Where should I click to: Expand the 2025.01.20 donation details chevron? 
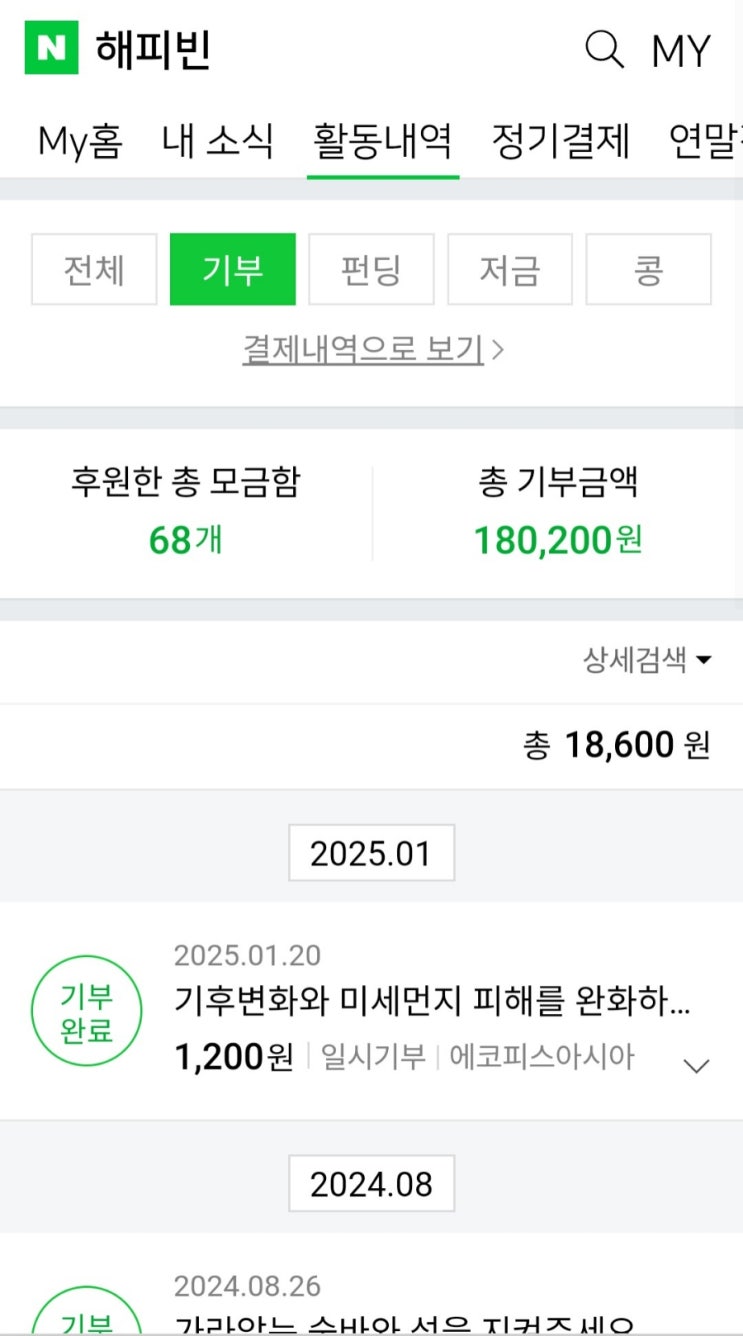coord(695,1066)
